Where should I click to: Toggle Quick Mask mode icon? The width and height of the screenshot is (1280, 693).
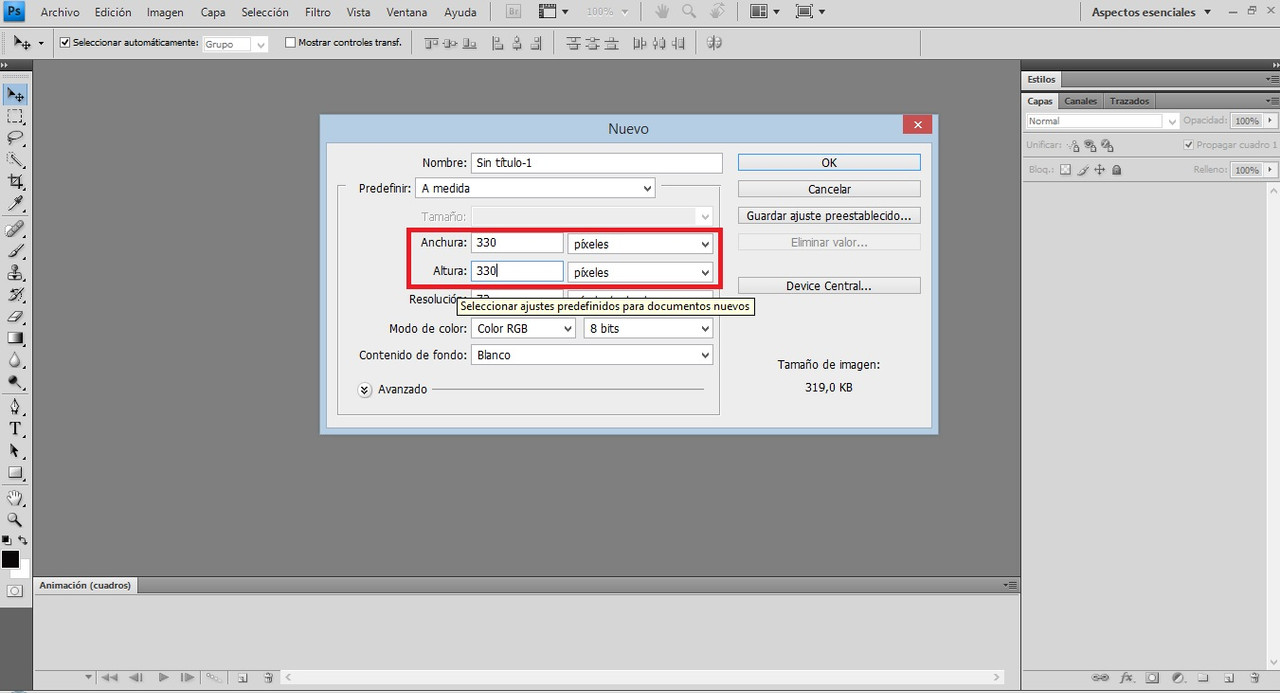tap(15, 591)
